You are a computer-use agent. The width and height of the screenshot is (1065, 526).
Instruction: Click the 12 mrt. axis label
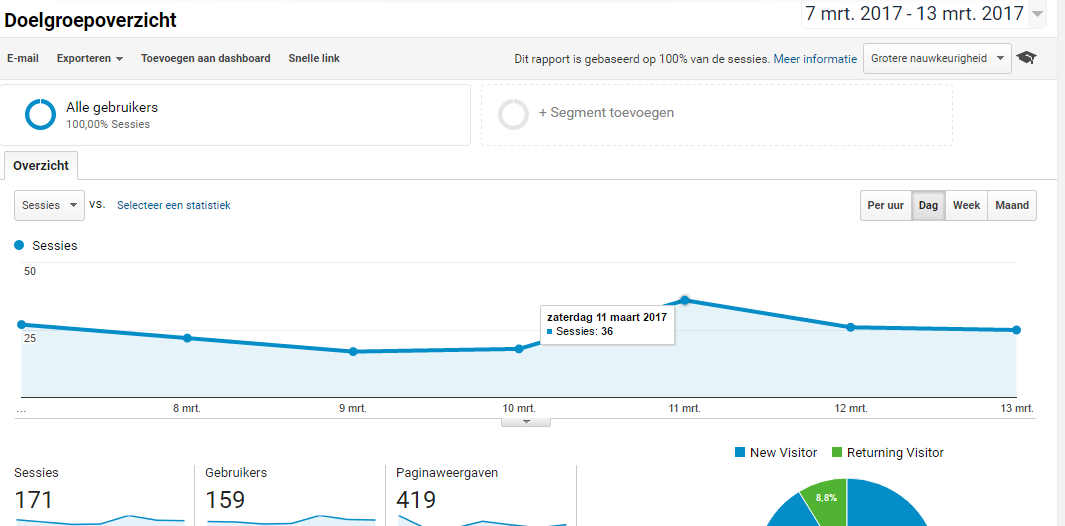point(850,408)
